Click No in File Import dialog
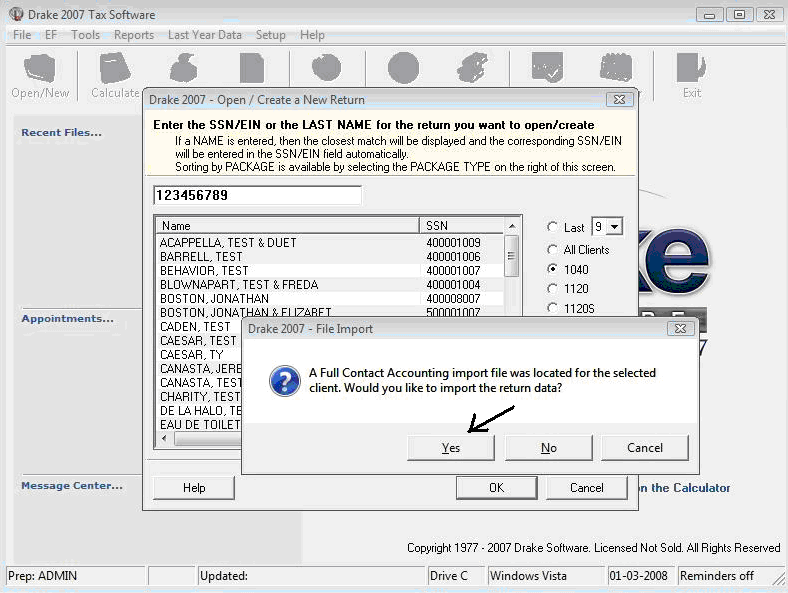The image size is (788, 593). click(548, 447)
